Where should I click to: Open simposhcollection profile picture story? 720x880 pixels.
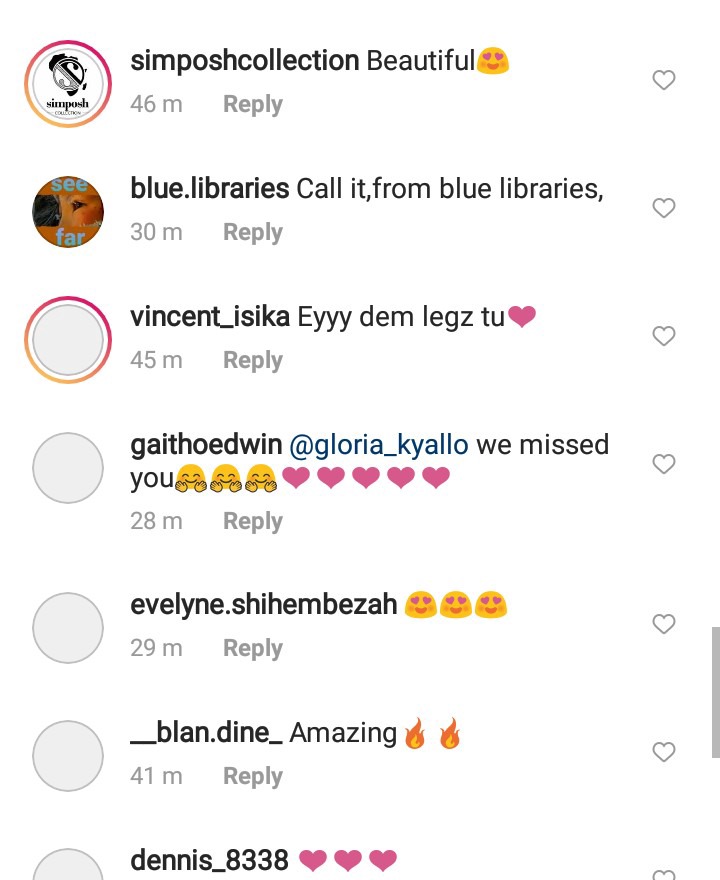pyautogui.click(x=68, y=84)
